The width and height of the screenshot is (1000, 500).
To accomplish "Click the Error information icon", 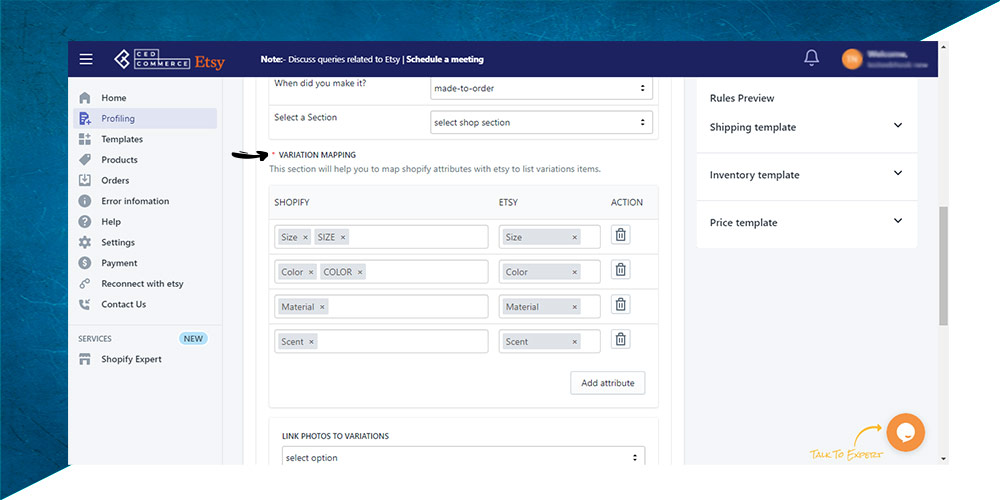I will coord(85,201).
